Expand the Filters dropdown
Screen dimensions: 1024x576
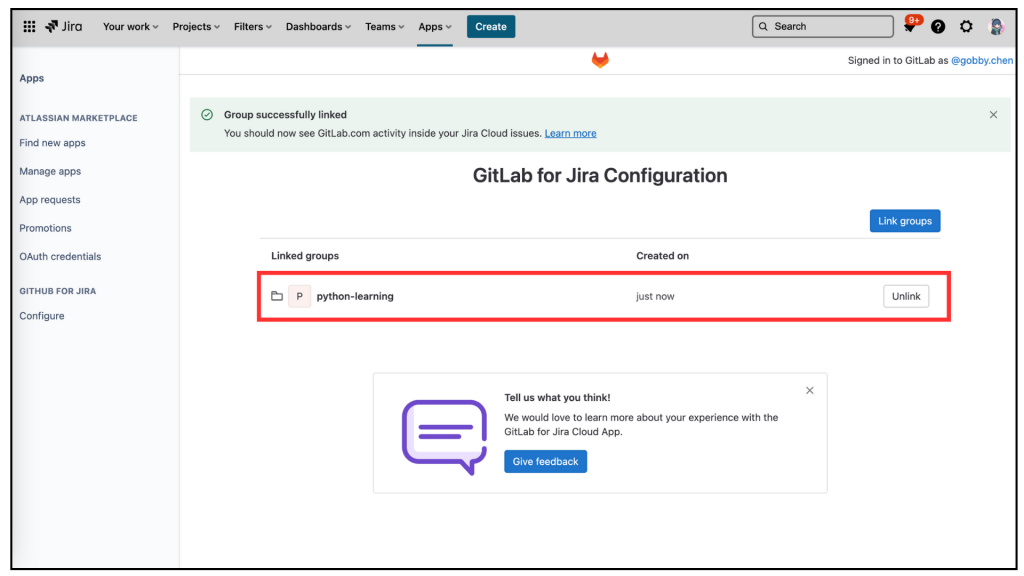pos(253,27)
